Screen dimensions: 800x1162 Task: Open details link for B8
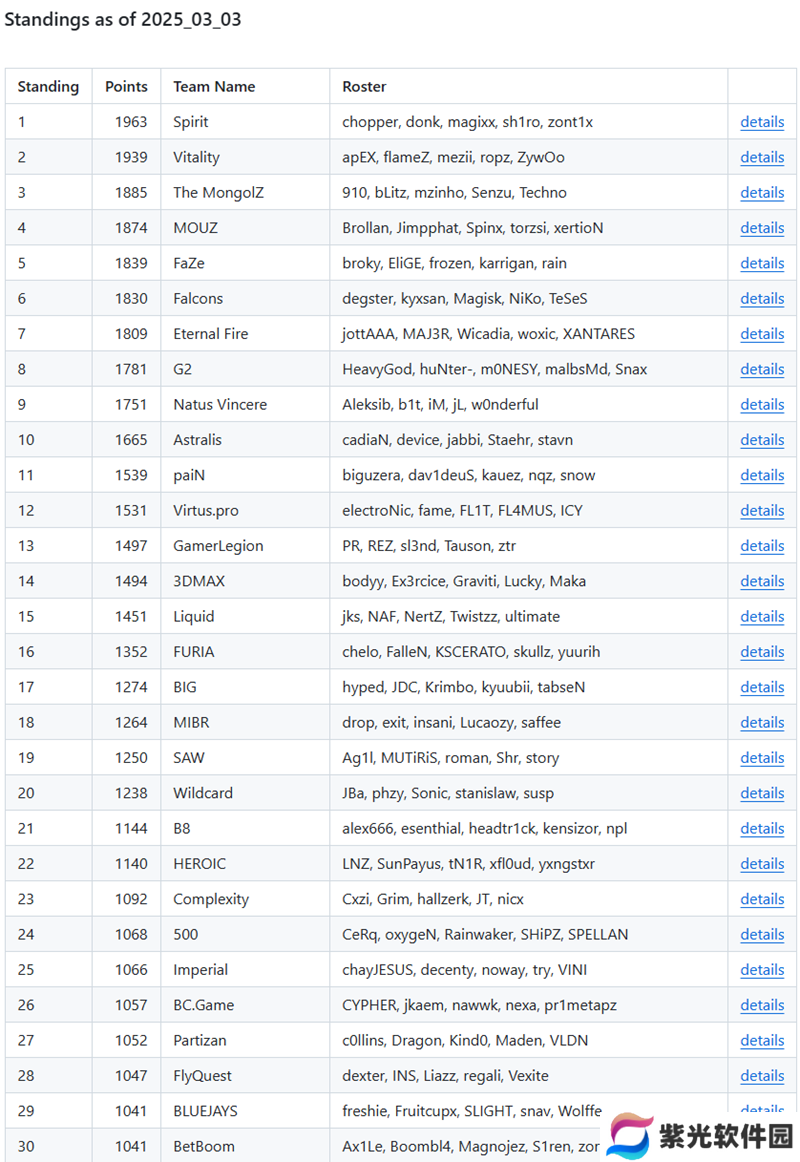[x=761, y=829]
